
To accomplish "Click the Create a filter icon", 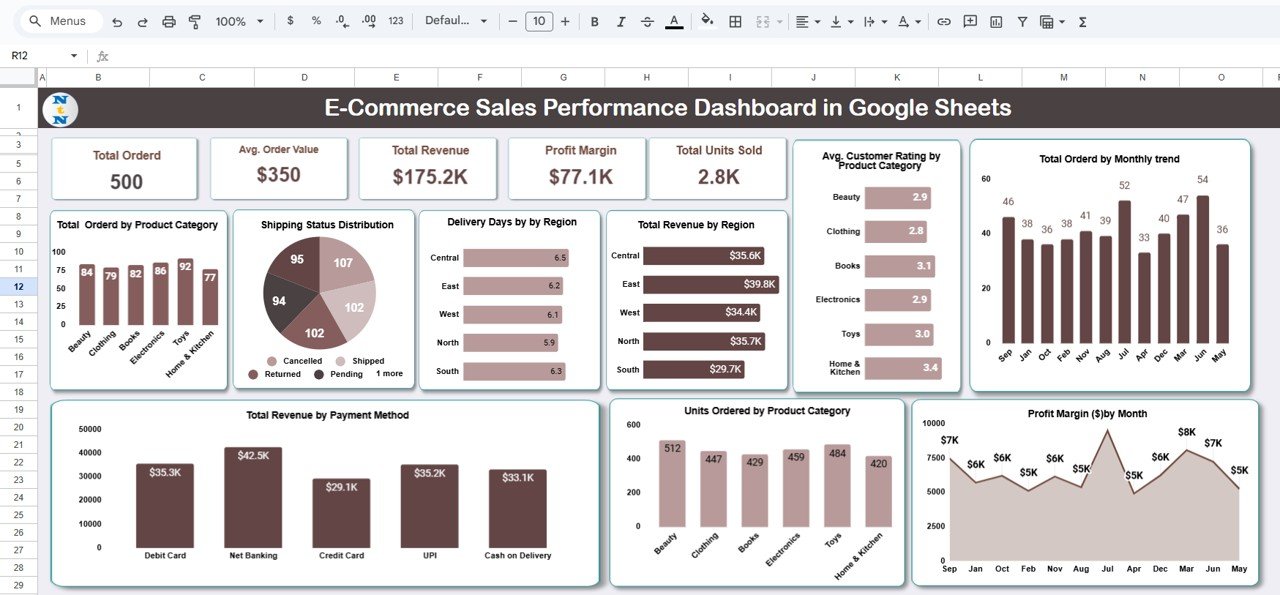I will click(1022, 20).
